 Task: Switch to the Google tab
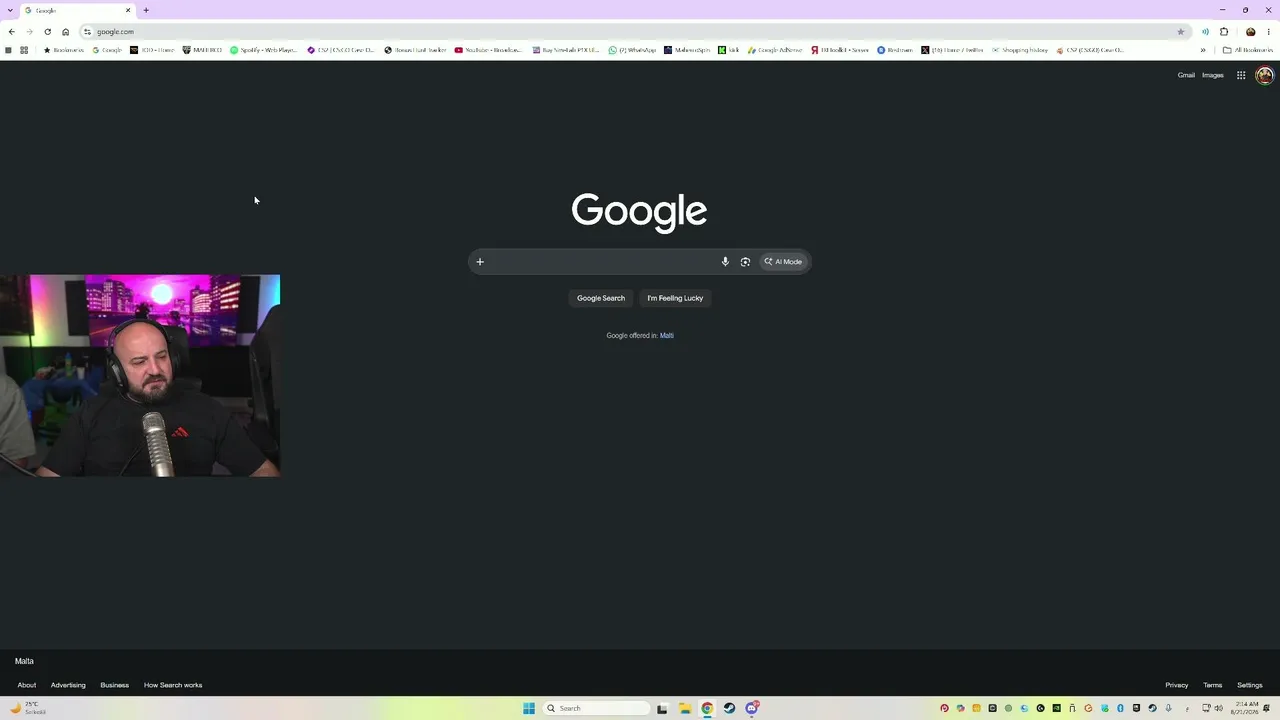77,10
